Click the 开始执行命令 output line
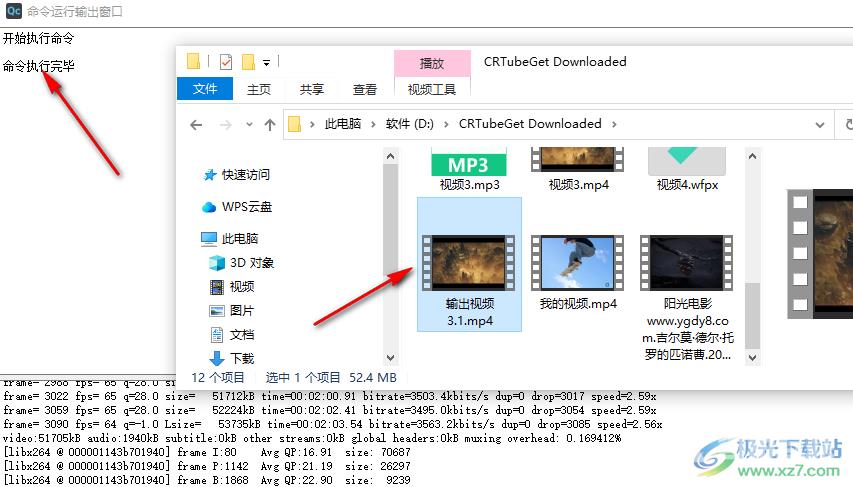Screen dimensions: 853x487 (x=38, y=38)
